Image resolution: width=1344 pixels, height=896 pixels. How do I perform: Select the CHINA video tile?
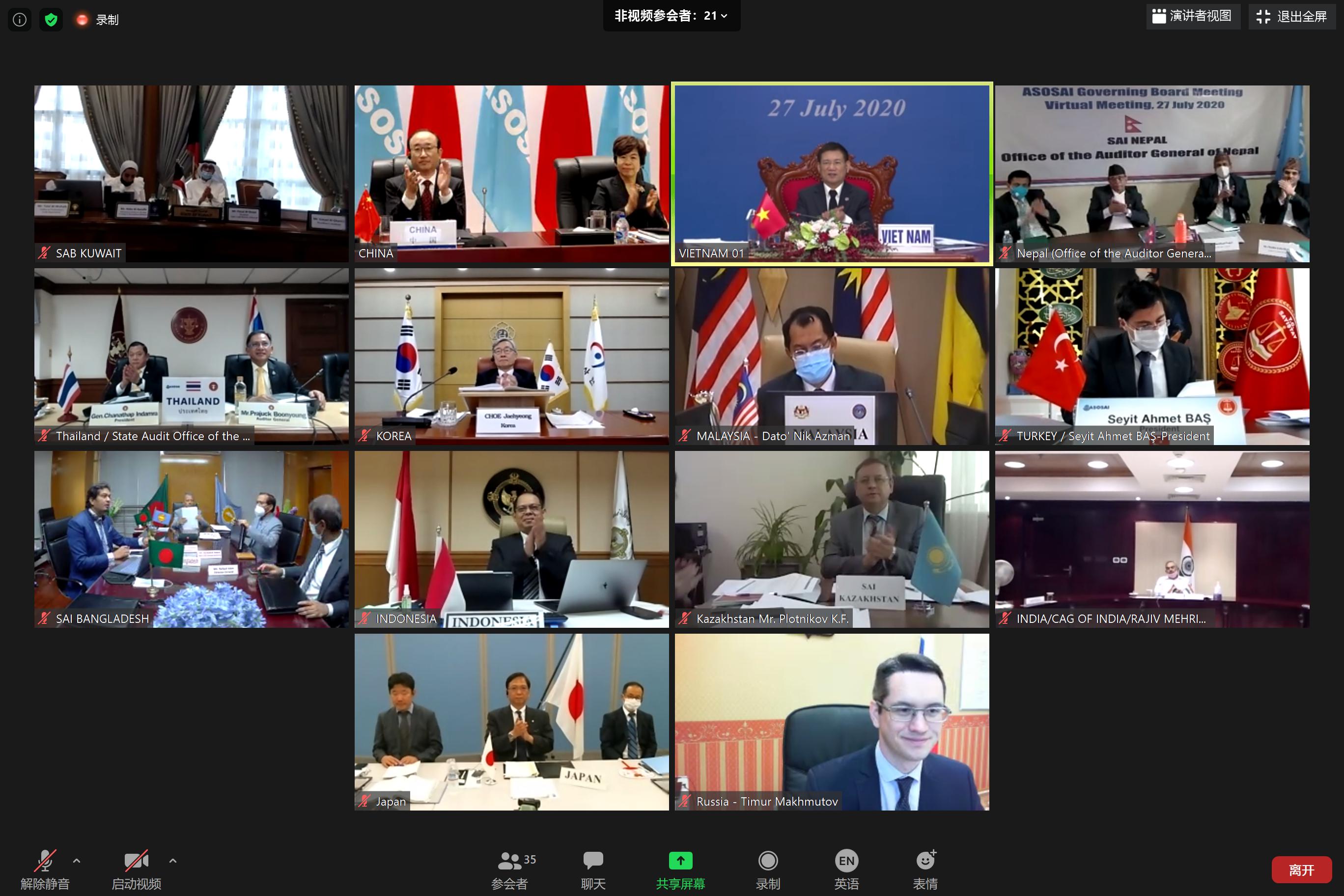coord(511,174)
